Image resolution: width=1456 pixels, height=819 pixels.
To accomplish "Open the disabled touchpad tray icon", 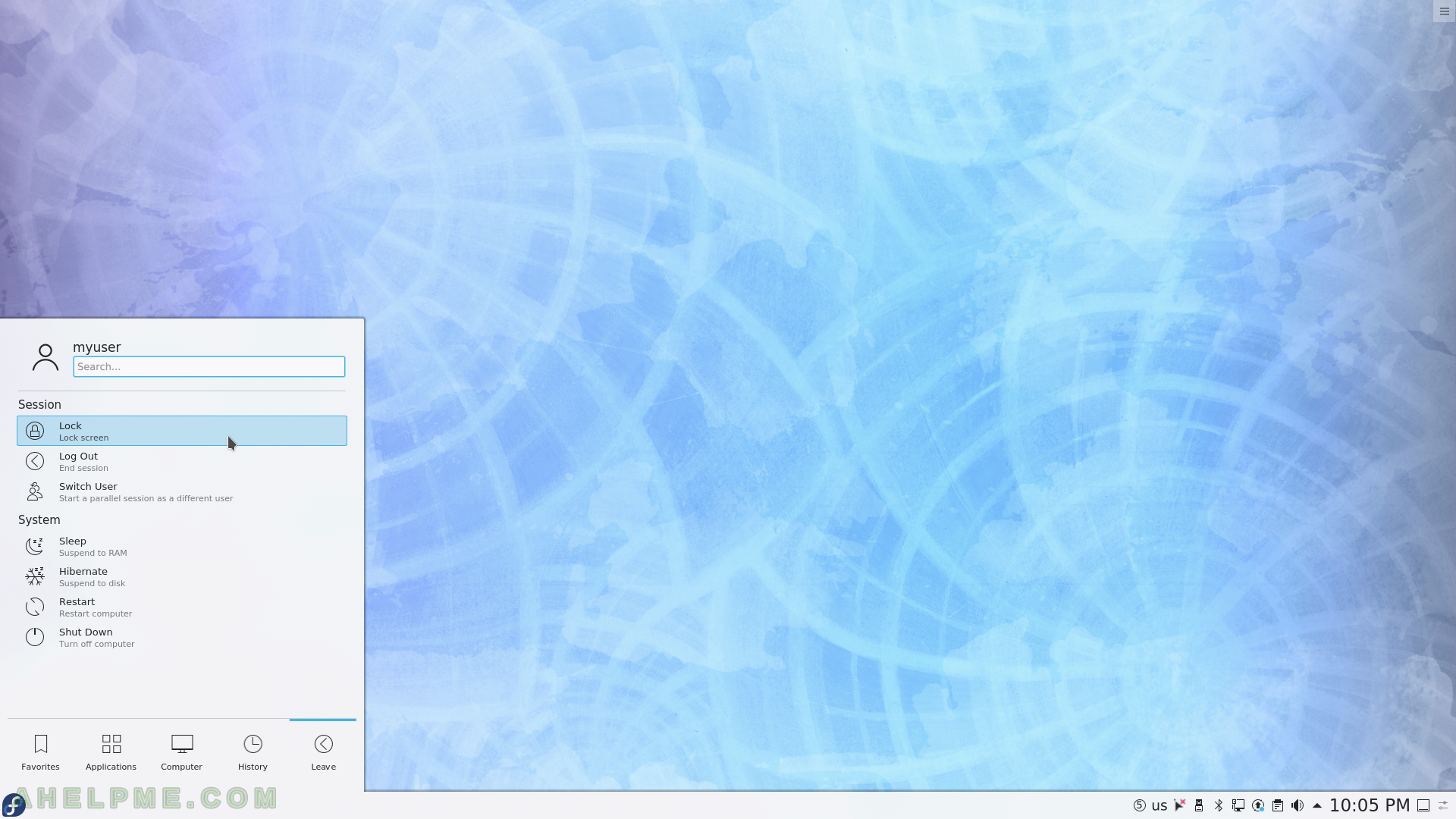I will (x=1180, y=805).
